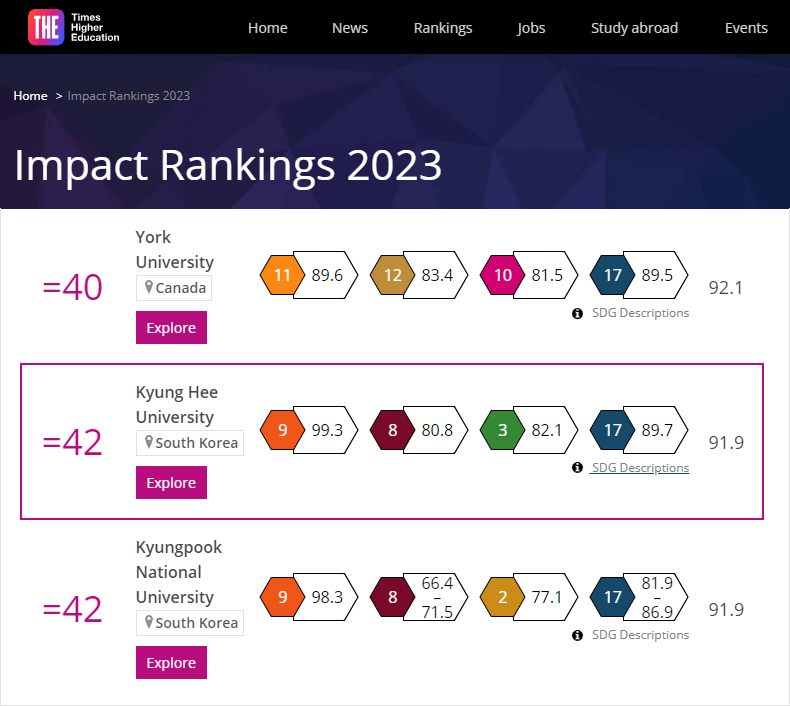Click the Times Higher Education logo

tap(74, 27)
